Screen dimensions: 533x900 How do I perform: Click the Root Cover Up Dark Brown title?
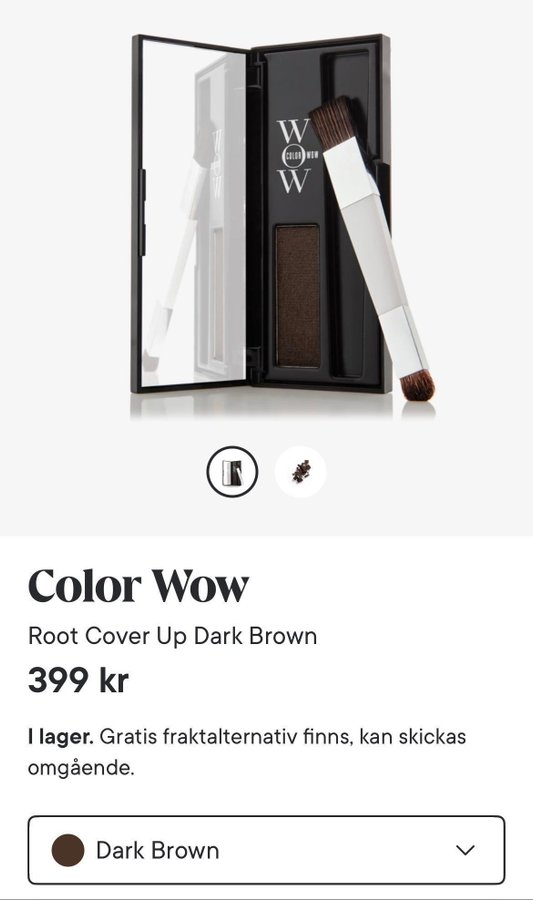point(173,636)
